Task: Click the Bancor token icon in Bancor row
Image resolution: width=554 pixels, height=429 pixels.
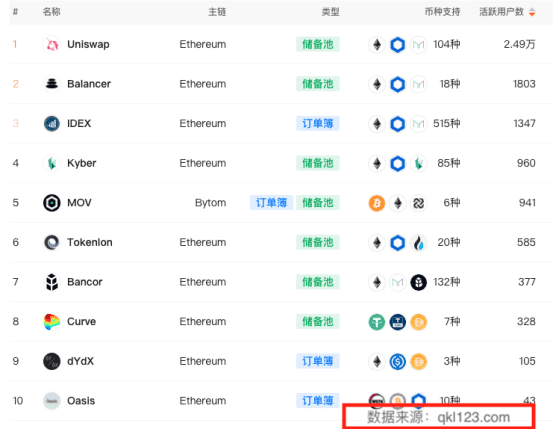Action: tap(419, 282)
